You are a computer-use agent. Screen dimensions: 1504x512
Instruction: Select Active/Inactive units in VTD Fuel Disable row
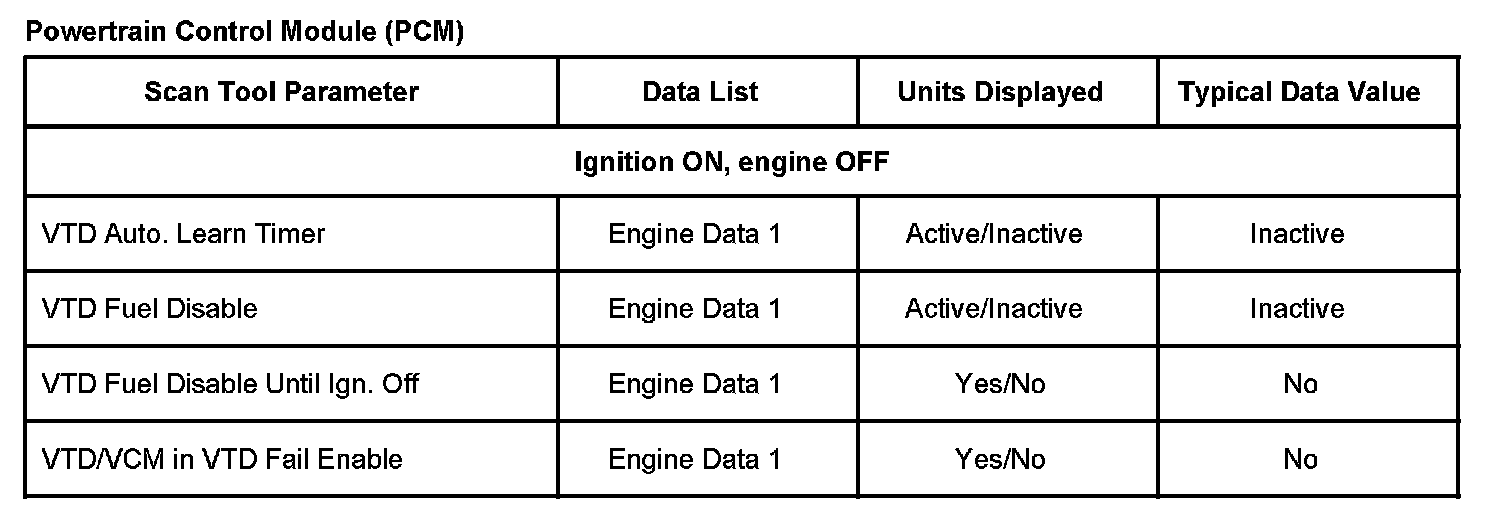(994, 308)
